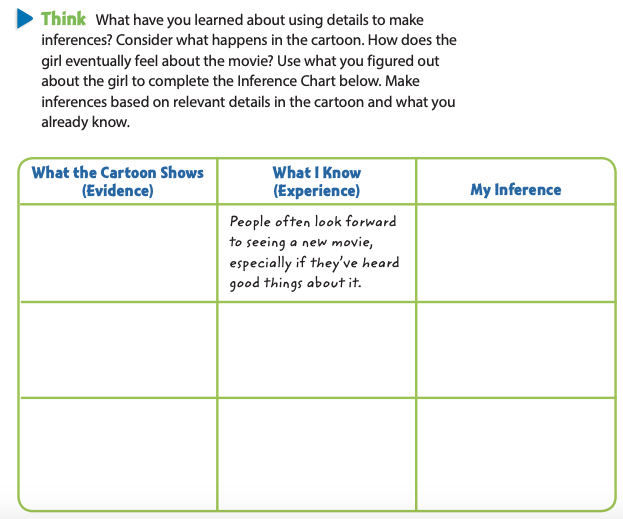The width and height of the screenshot is (623, 519).
Task: Click the second-row My Inference cell
Action: (x=515, y=349)
